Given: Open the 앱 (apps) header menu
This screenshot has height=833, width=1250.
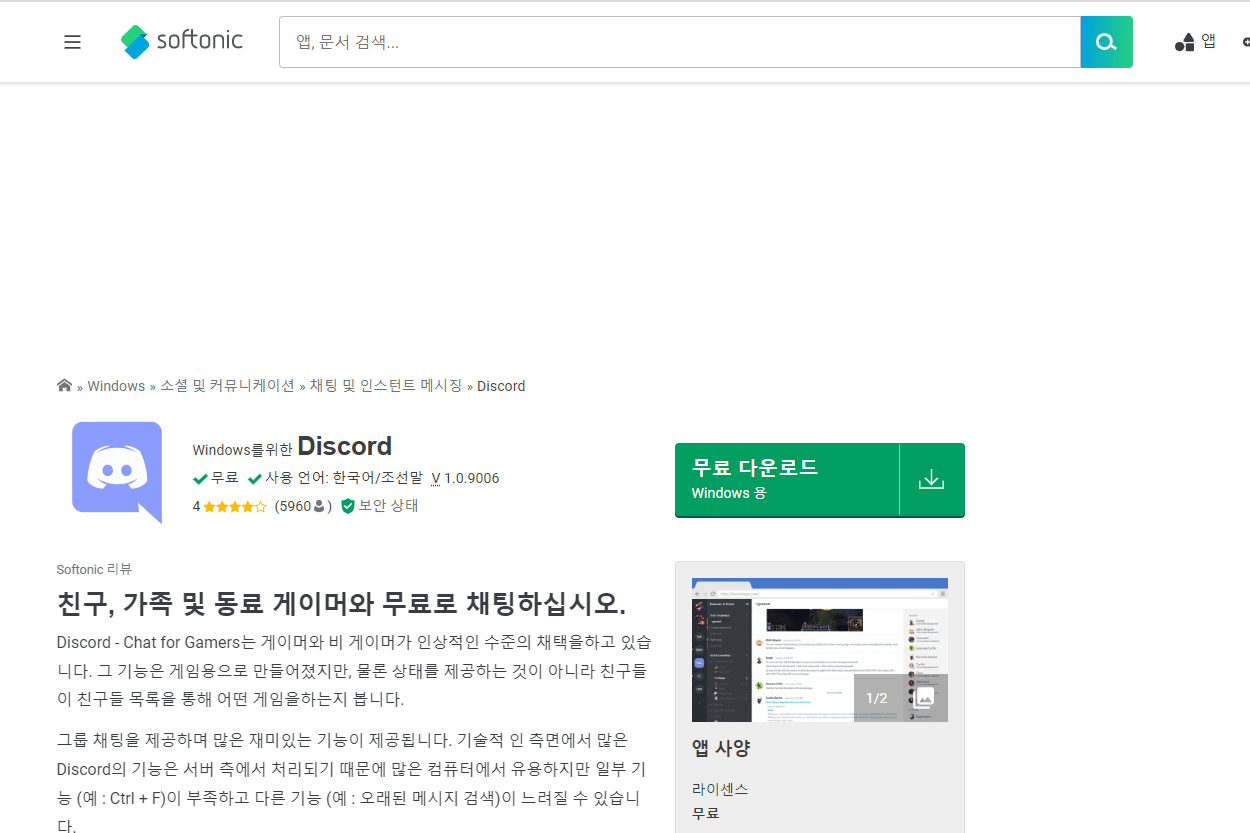Looking at the screenshot, I should [1196, 41].
